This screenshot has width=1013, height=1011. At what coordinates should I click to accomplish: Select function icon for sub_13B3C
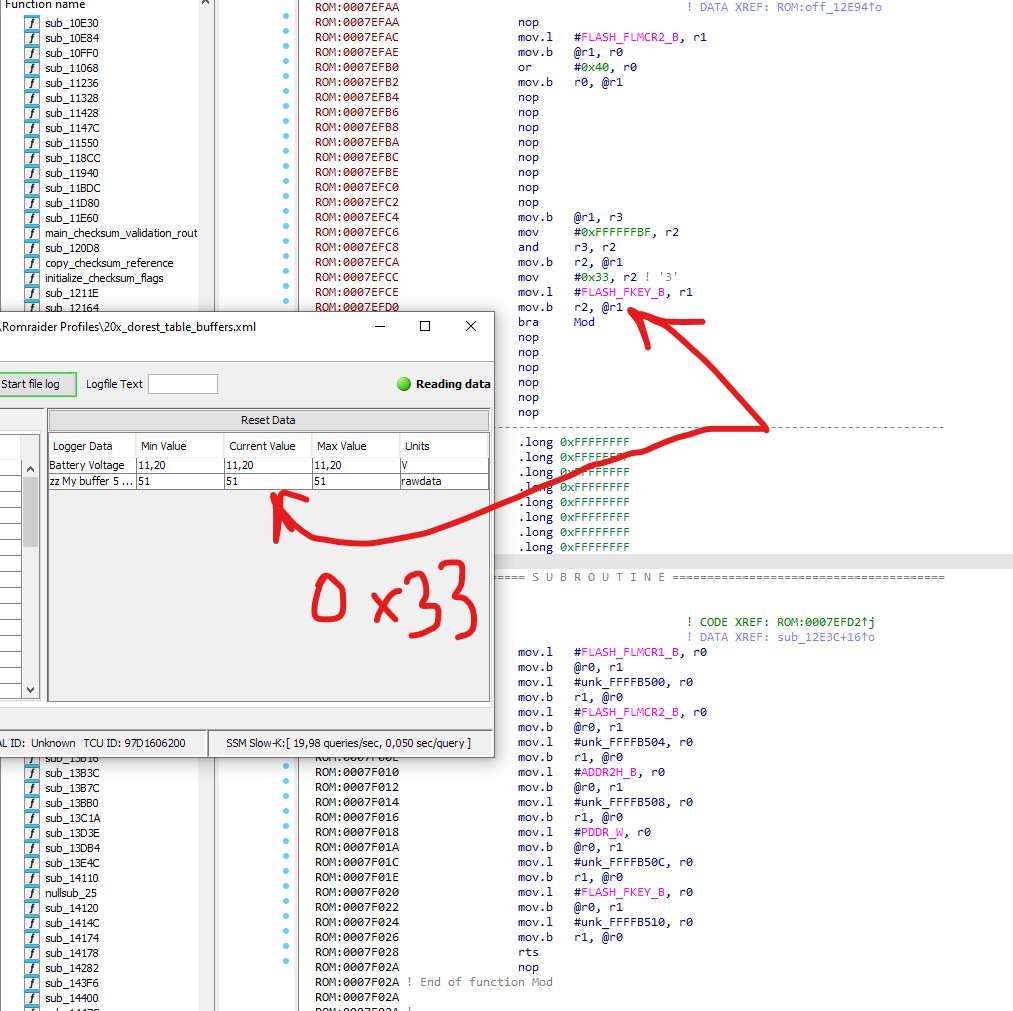32,773
